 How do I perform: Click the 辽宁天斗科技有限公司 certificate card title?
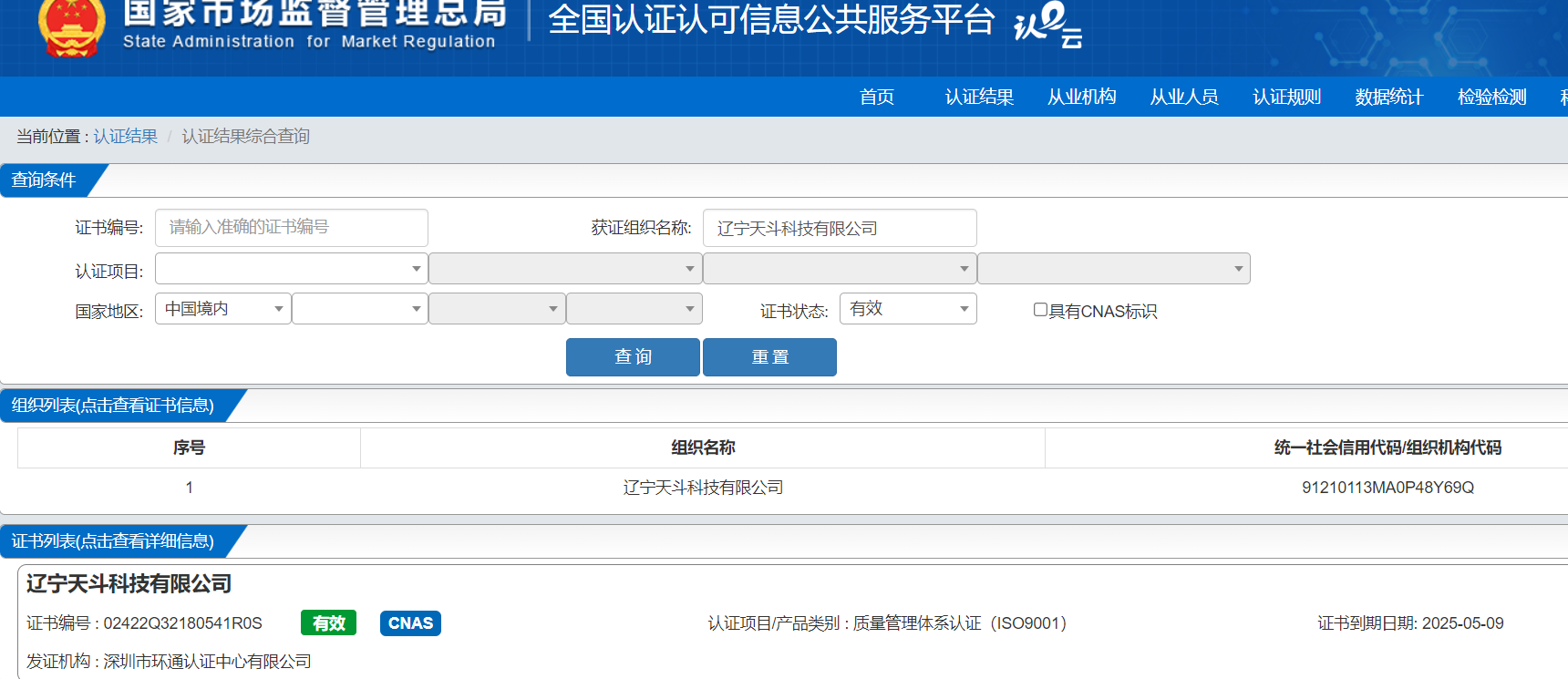129,583
